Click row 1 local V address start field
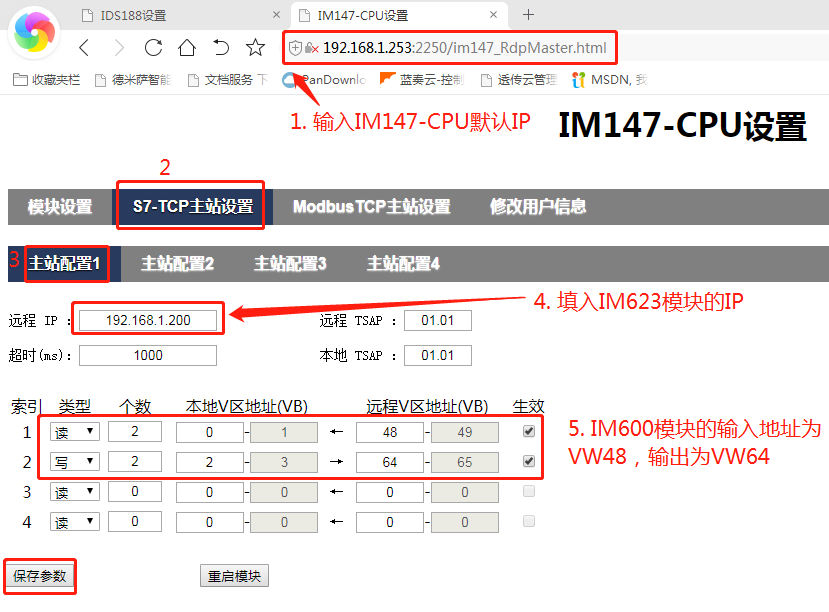Image resolution: width=829 pixels, height=612 pixels. pyautogui.click(x=210, y=432)
